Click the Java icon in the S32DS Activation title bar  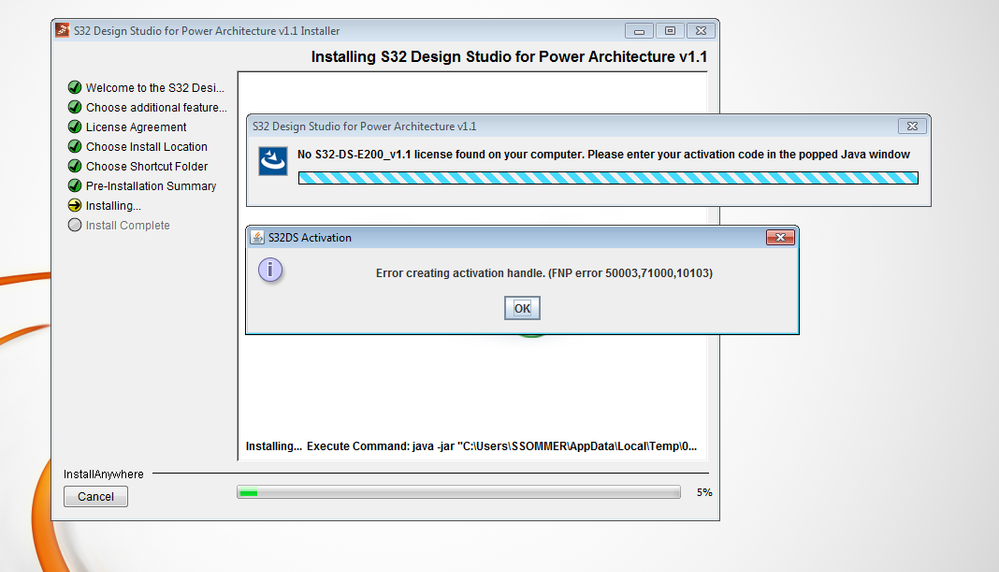257,238
